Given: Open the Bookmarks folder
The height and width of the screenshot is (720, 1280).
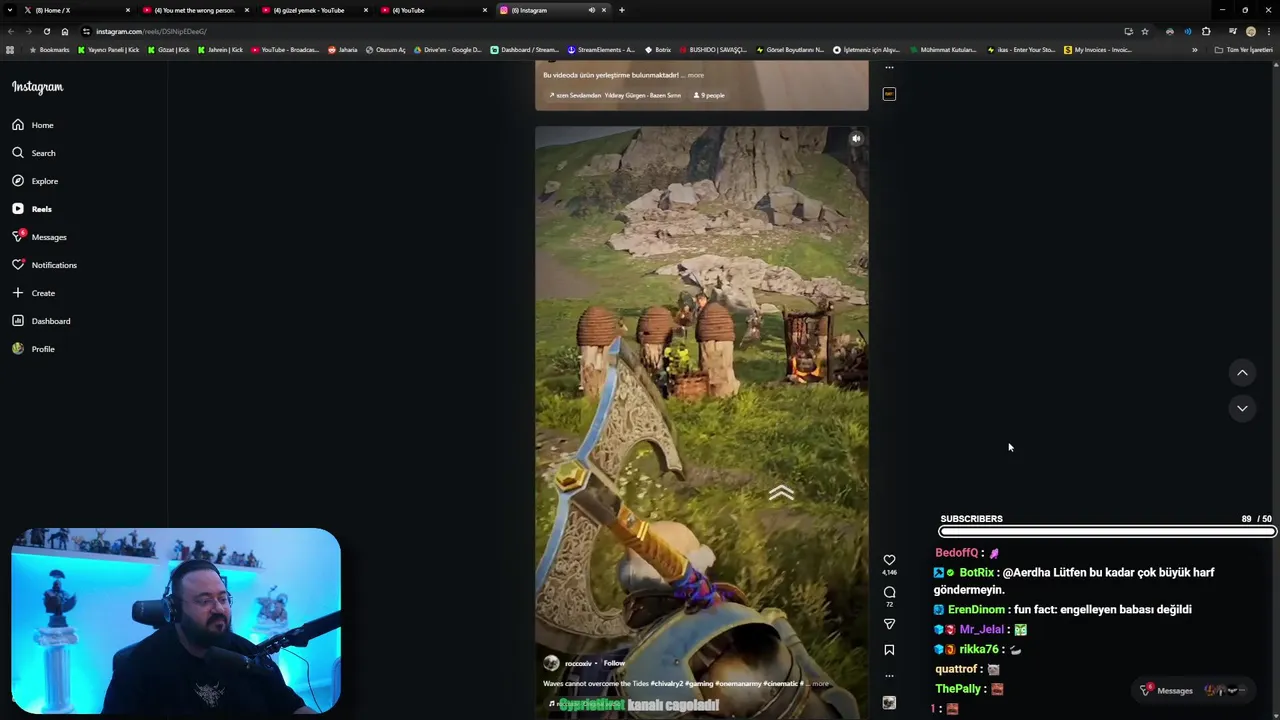Looking at the screenshot, I should click(50, 50).
